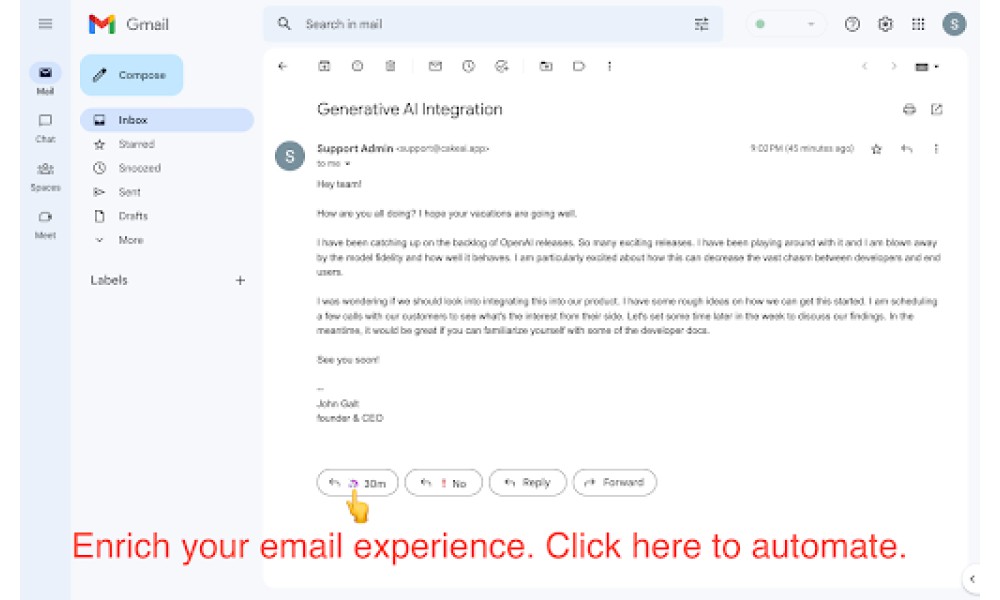Toggle the main menu hamburger

tap(45, 24)
